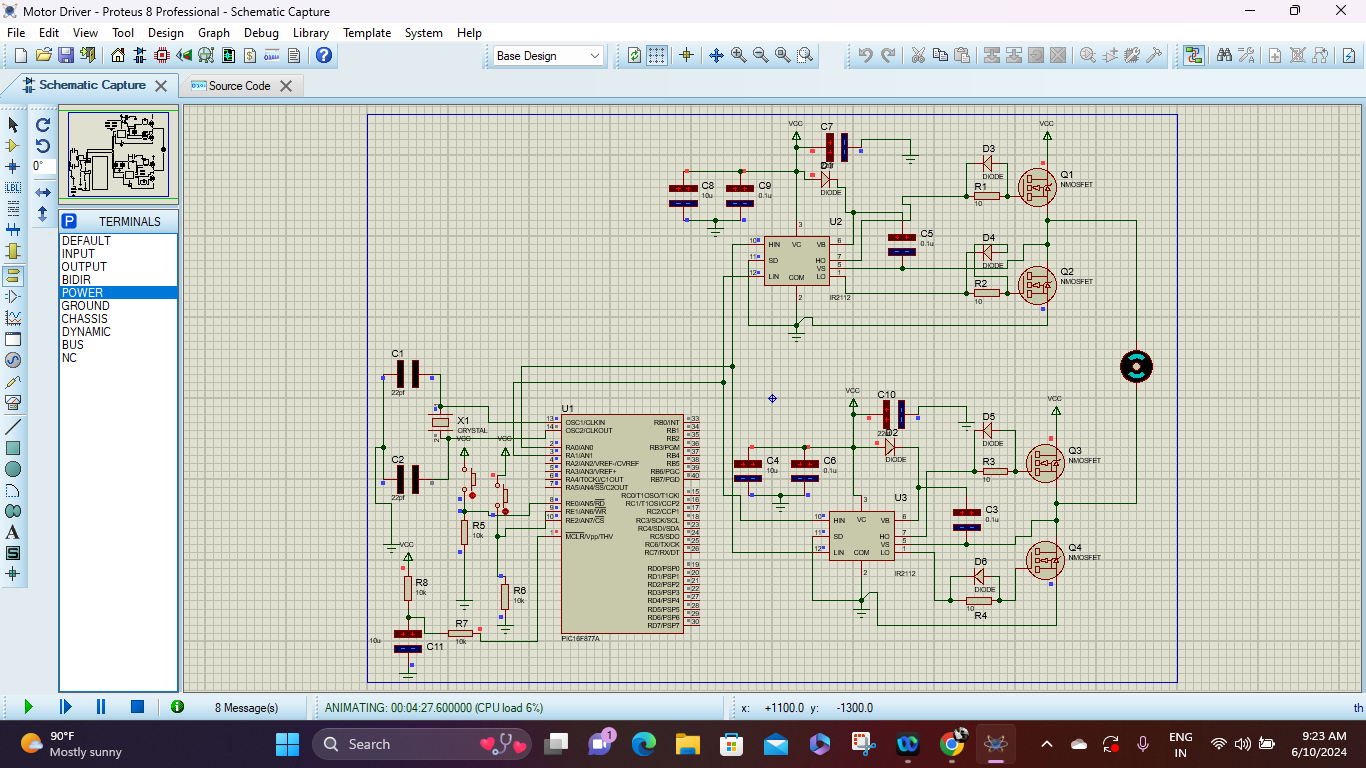This screenshot has width=1366, height=768.
Task: Select the 2D Graphics Line tool
Action: coord(13,426)
